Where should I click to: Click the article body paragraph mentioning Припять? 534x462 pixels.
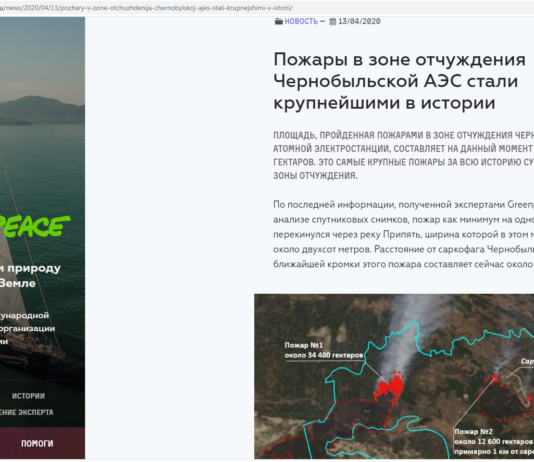403,234
